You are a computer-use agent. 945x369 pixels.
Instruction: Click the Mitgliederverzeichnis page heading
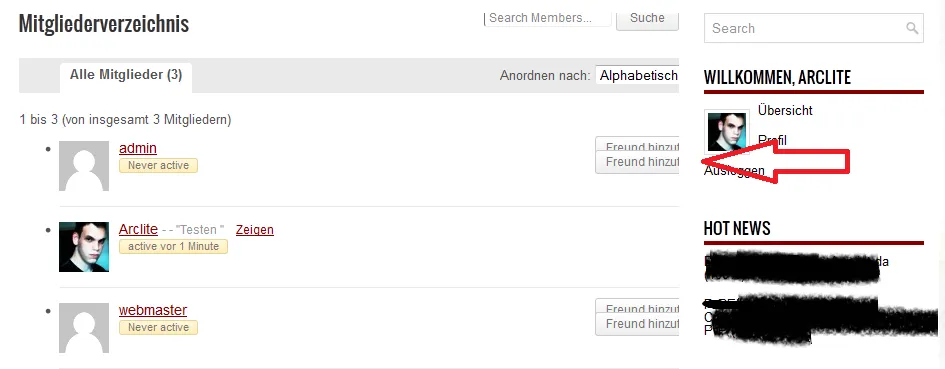[104, 24]
